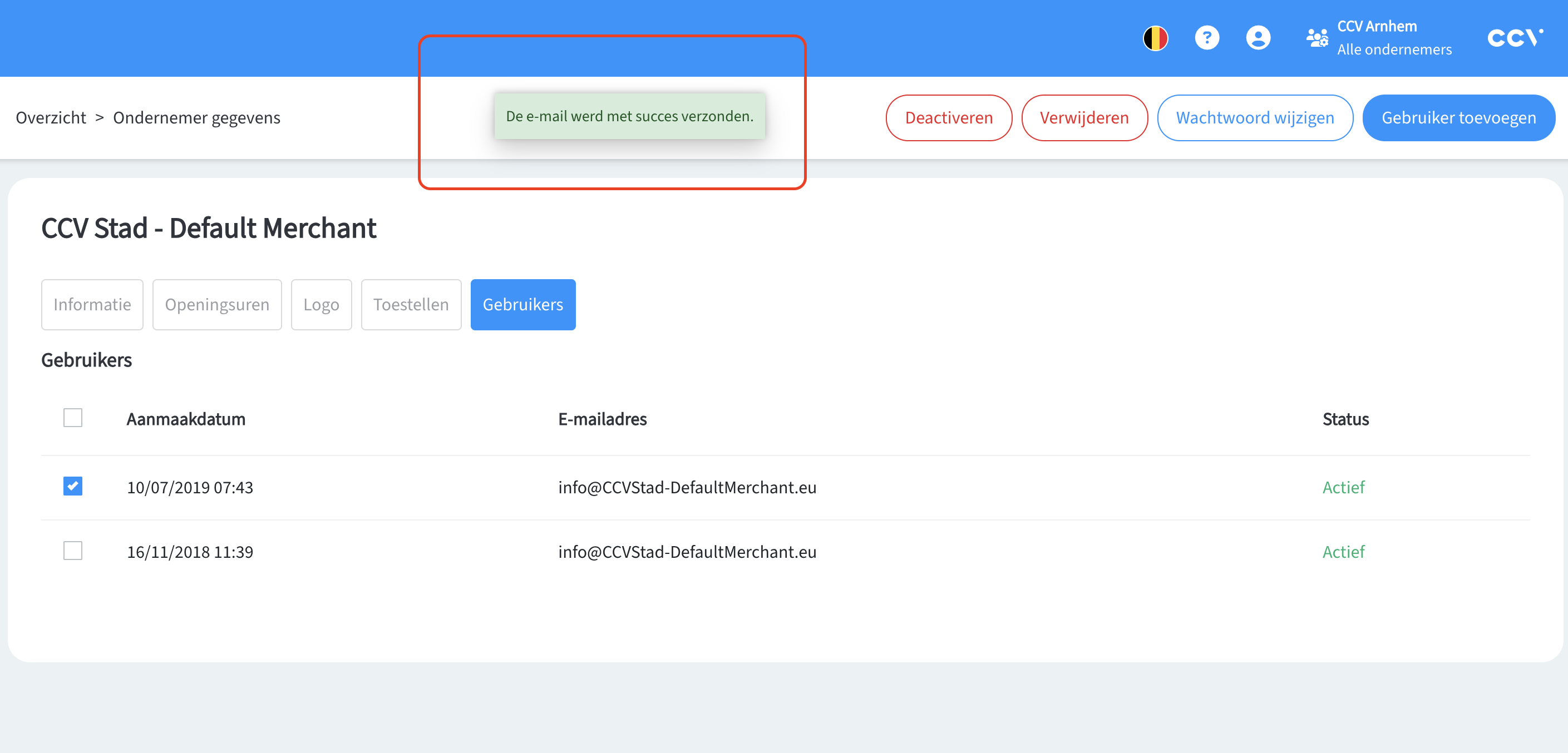Toggle the select-all users checkbox
Viewport: 1568px width, 753px height.
72,418
